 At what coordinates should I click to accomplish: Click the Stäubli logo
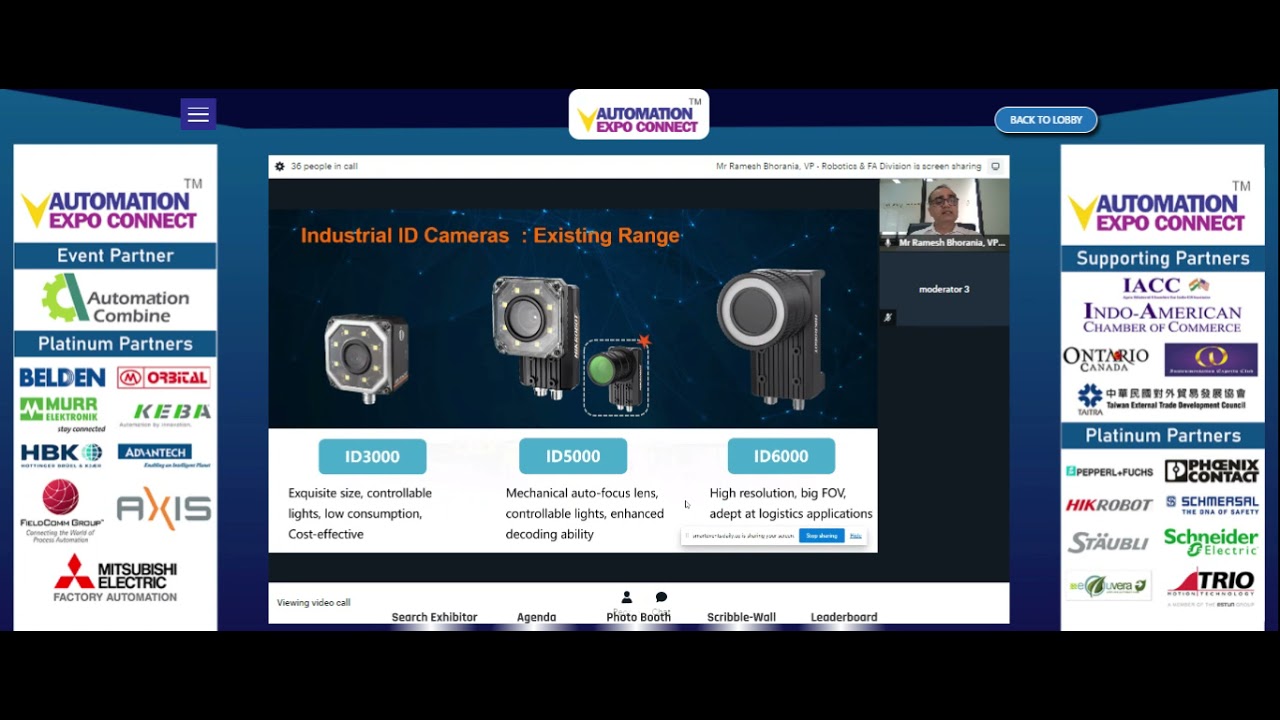click(1108, 543)
